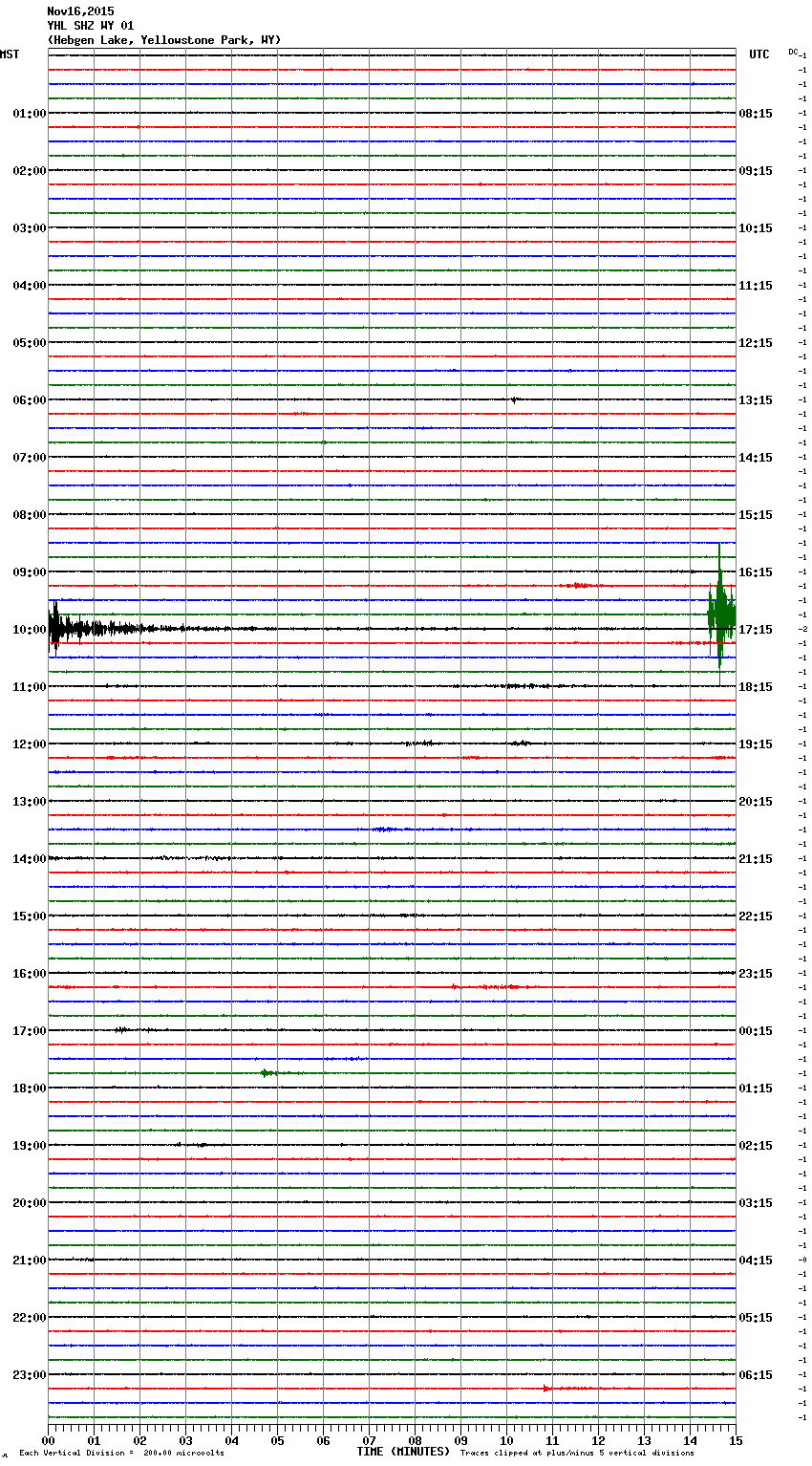Click the 00:15 UTC time label

756,1031
